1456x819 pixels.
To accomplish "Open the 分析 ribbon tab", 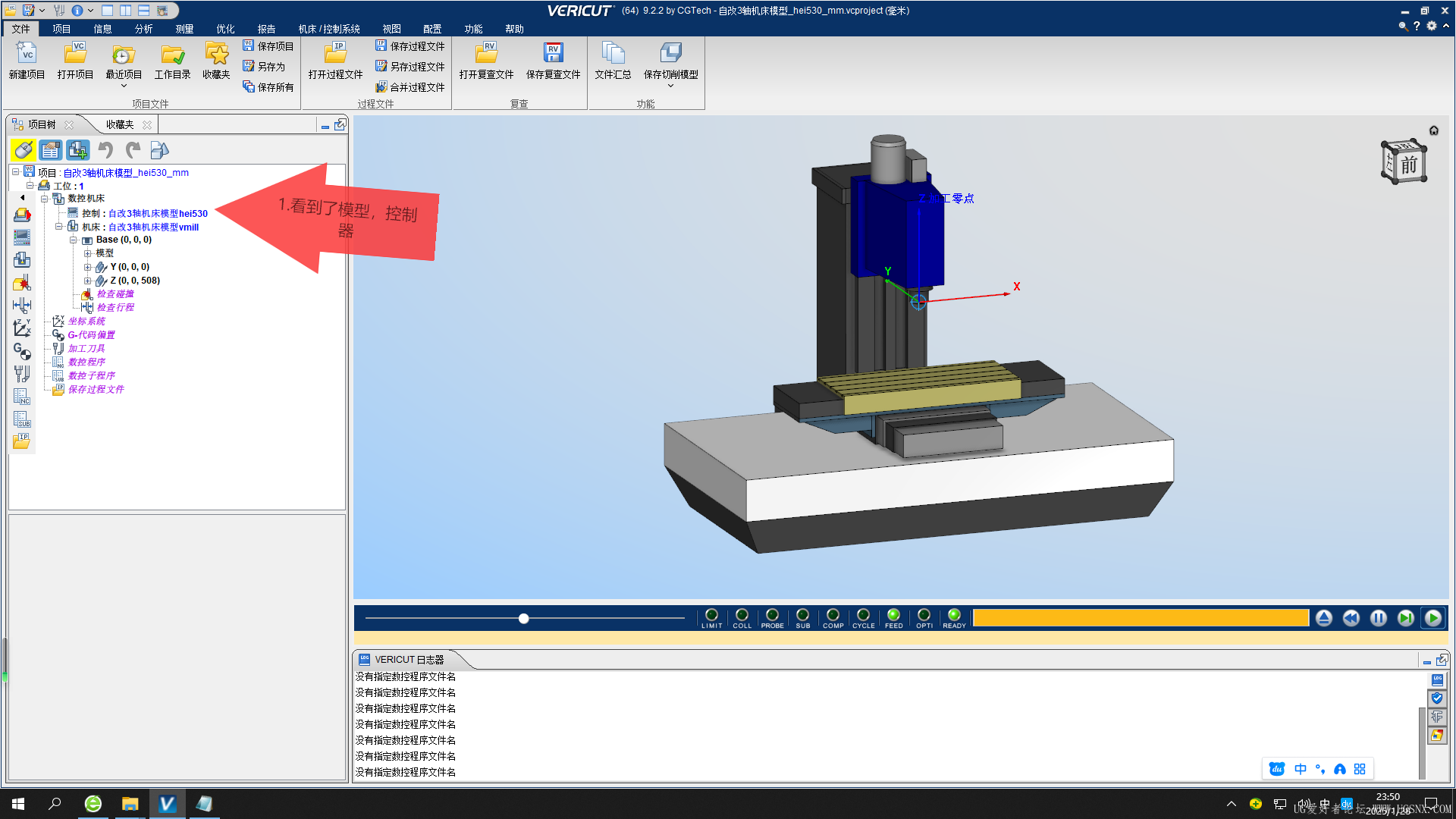I will 143,29.
